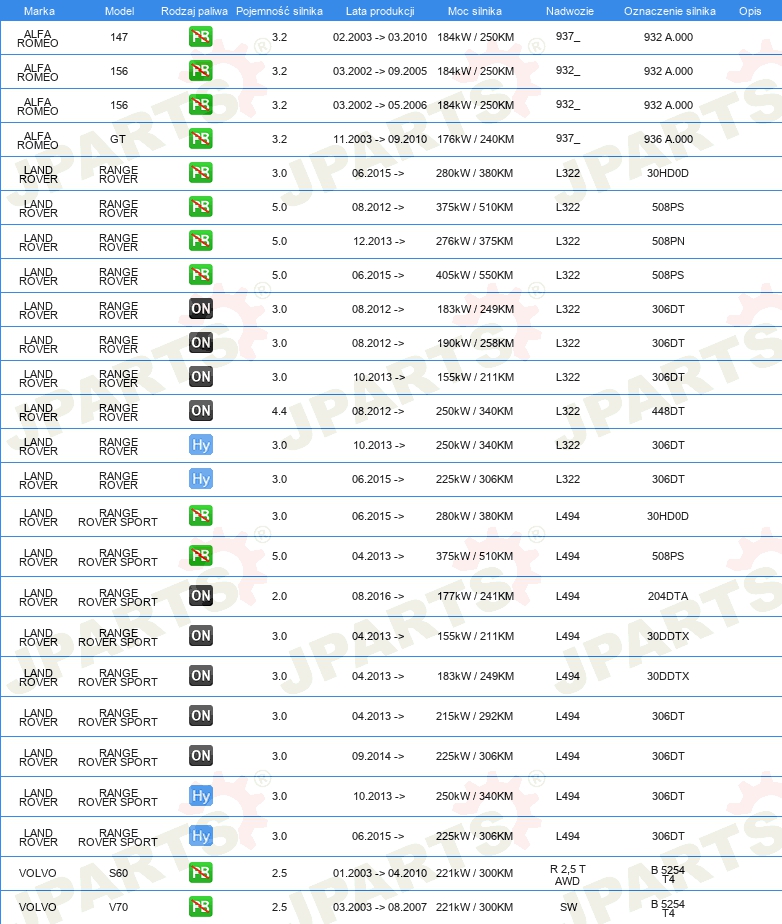Image resolution: width=782 pixels, height=924 pixels.
Task: Click body type SW in the Volvo V70 row
Action: click(x=568, y=908)
